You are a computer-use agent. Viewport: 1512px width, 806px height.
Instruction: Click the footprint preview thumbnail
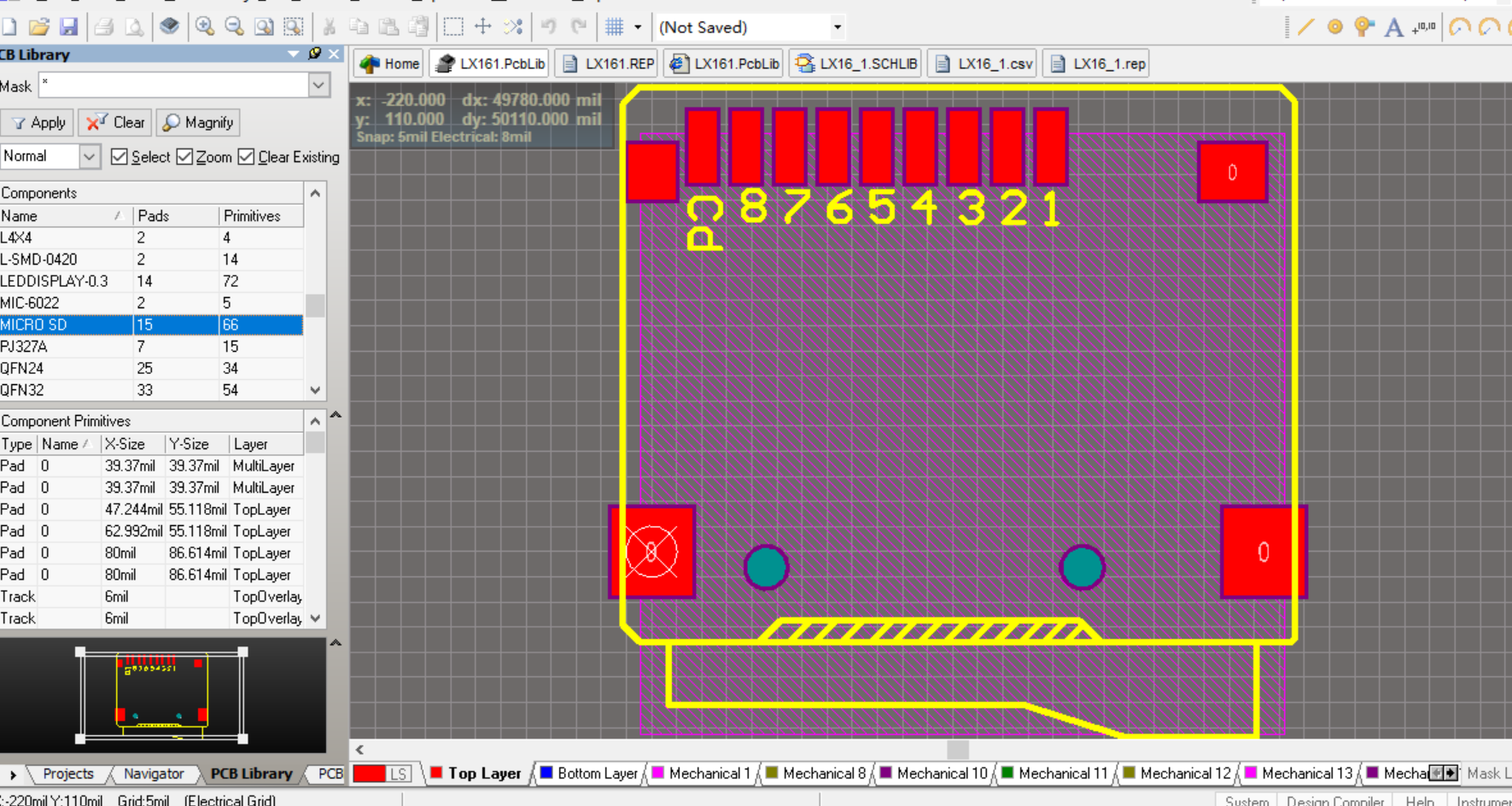point(162,694)
